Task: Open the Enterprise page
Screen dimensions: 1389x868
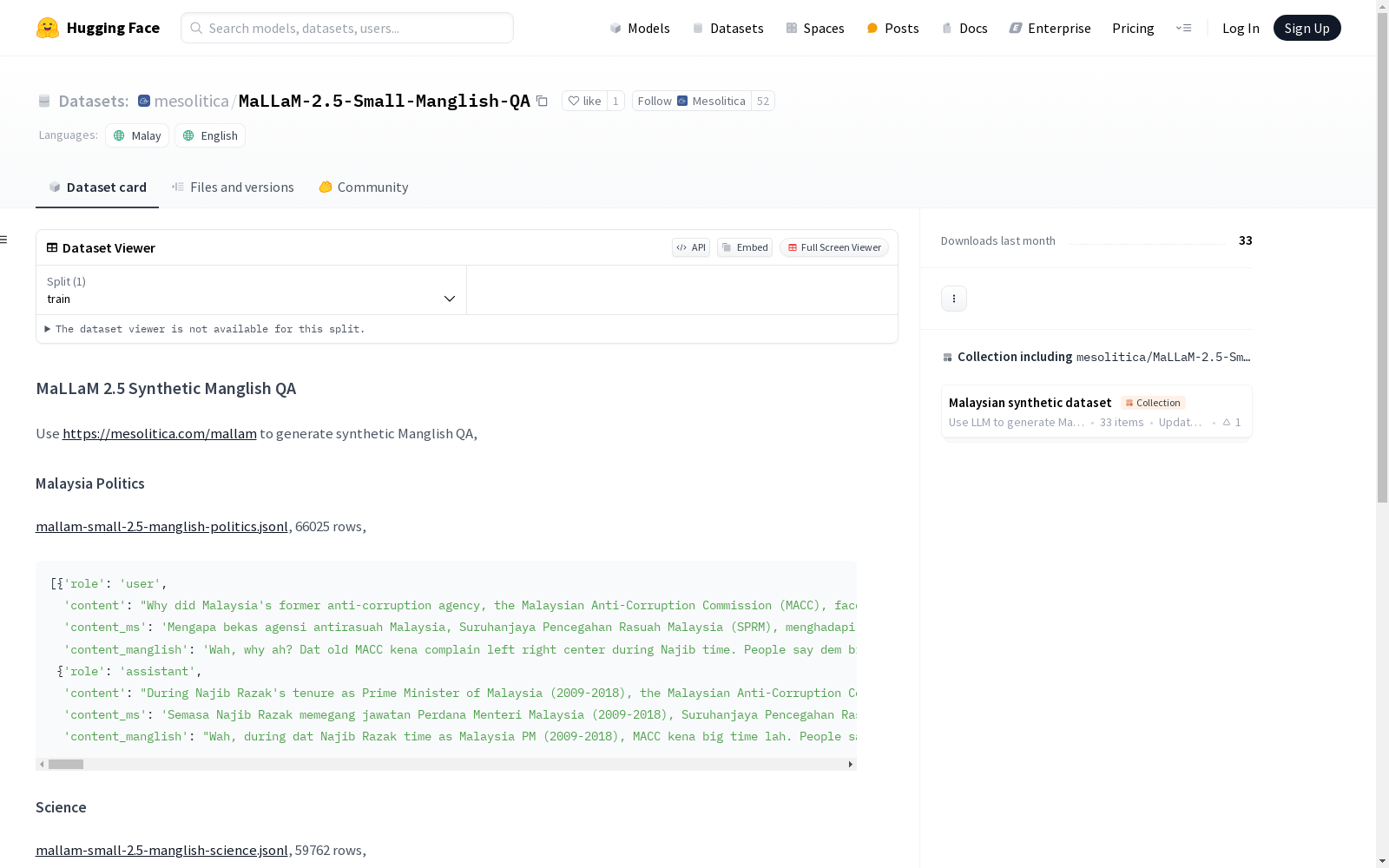Action: pyautogui.click(x=1050, y=28)
